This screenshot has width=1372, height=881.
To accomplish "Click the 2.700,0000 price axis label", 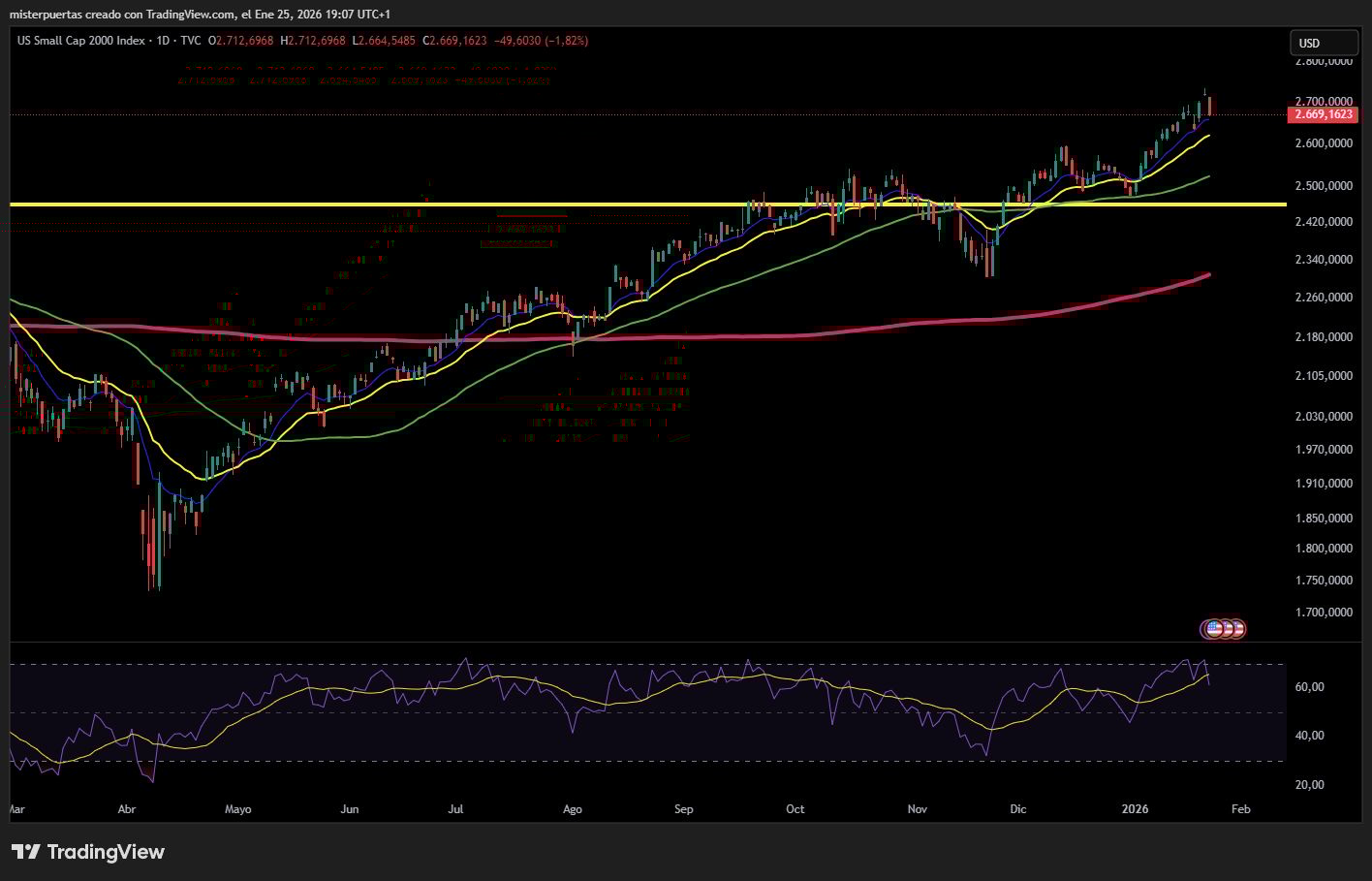I will [1324, 101].
